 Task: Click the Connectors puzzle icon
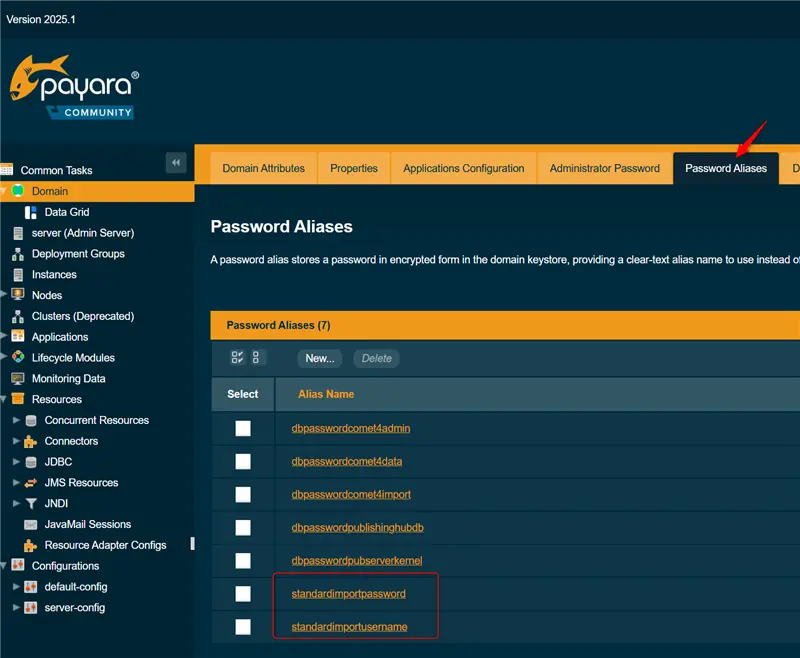(31, 441)
